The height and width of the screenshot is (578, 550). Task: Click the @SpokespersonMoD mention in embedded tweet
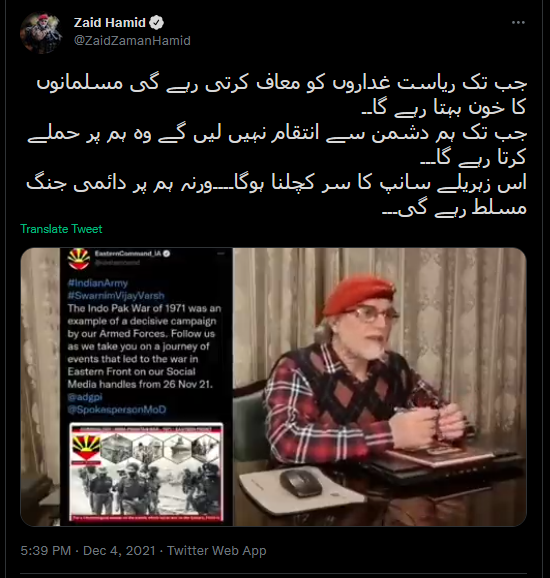click(x=117, y=410)
